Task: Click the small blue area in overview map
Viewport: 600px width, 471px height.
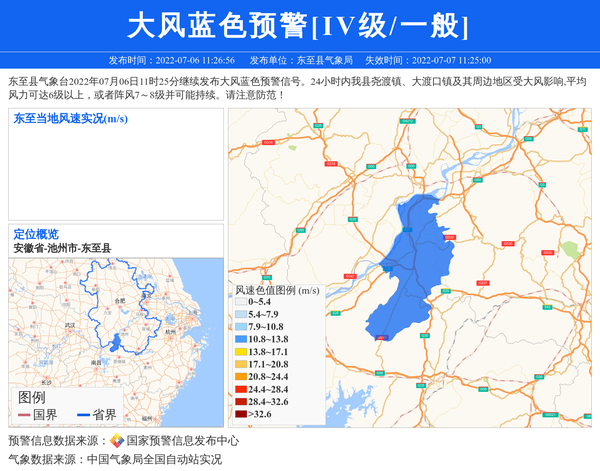Action: coord(117,343)
